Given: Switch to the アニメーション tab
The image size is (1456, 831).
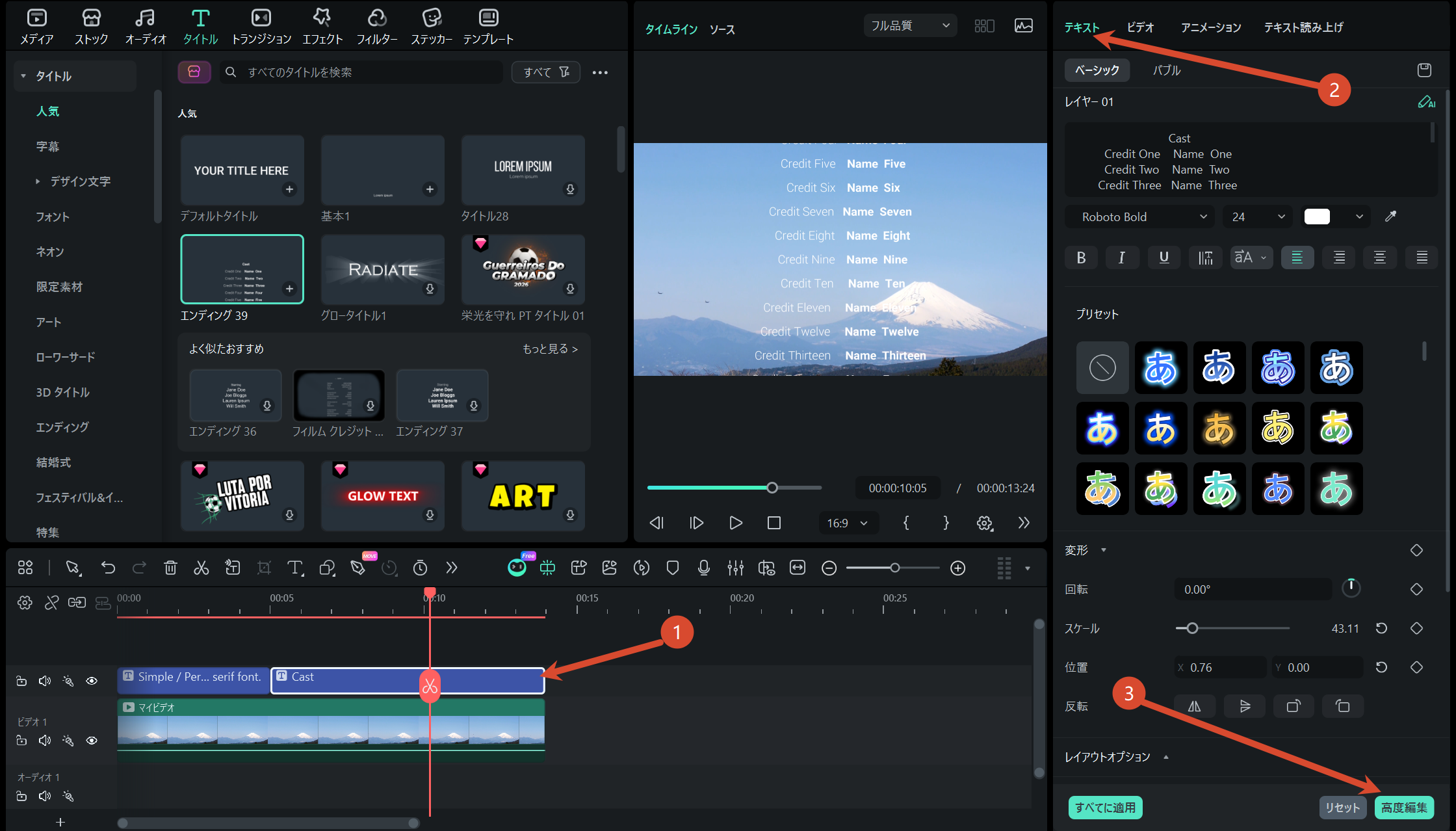Looking at the screenshot, I should click(1211, 27).
